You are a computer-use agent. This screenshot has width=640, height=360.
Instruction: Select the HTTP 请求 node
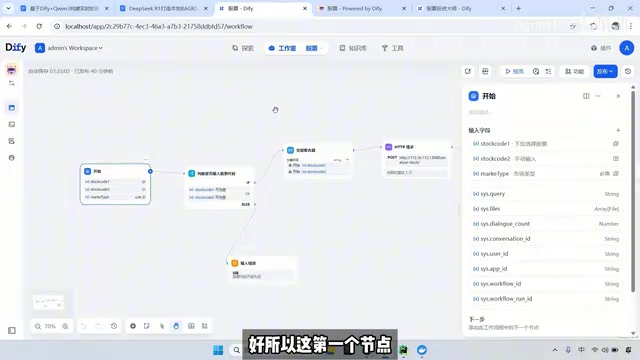pyautogui.click(x=416, y=160)
